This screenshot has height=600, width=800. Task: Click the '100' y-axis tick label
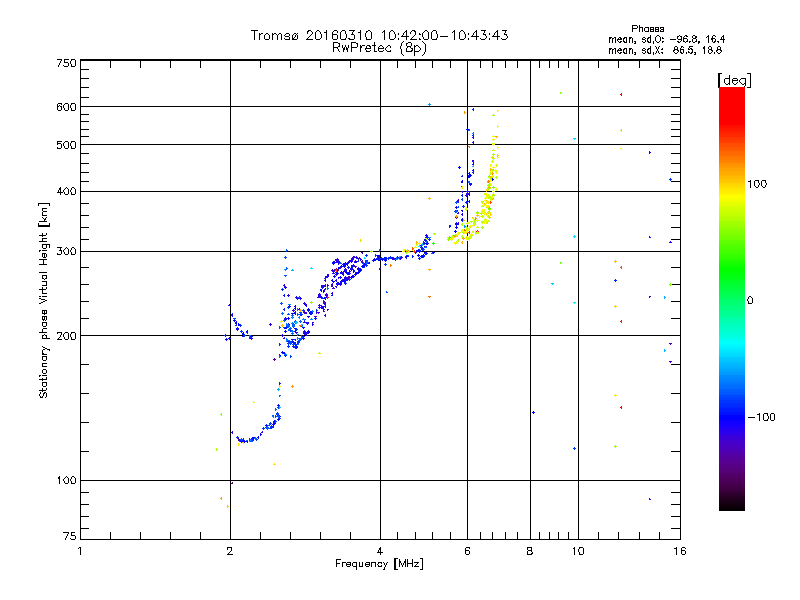(x=67, y=480)
